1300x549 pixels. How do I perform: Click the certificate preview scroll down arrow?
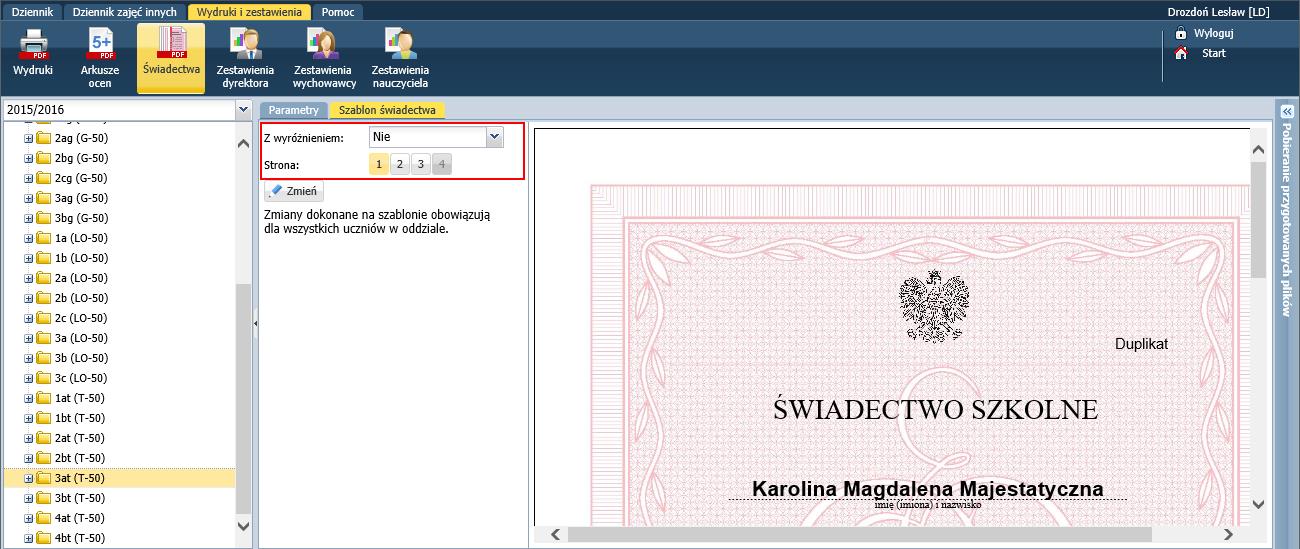pos(1258,505)
